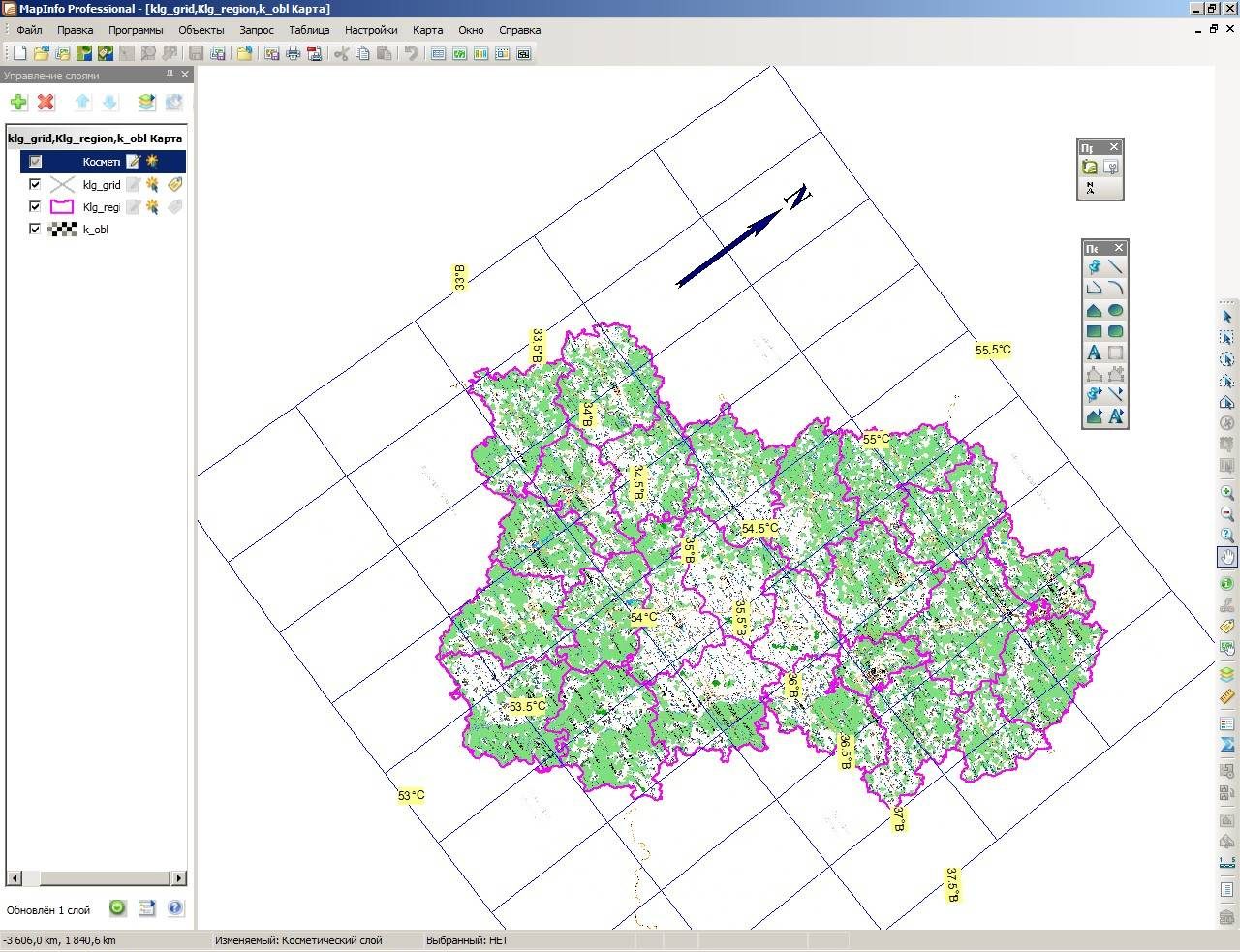This screenshot has height=952, width=1240.
Task: Toggle visibility checkbox for klg_grid layer
Action: (35, 184)
